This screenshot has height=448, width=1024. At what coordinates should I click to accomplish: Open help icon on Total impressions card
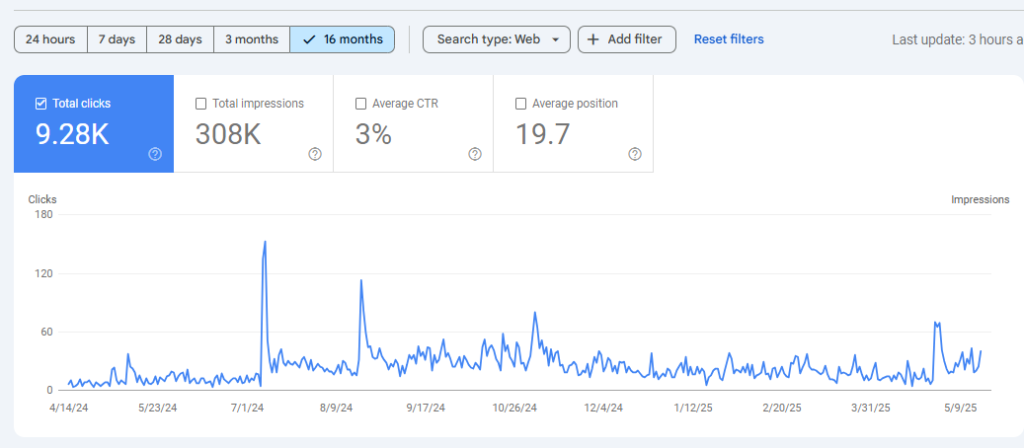(x=315, y=154)
